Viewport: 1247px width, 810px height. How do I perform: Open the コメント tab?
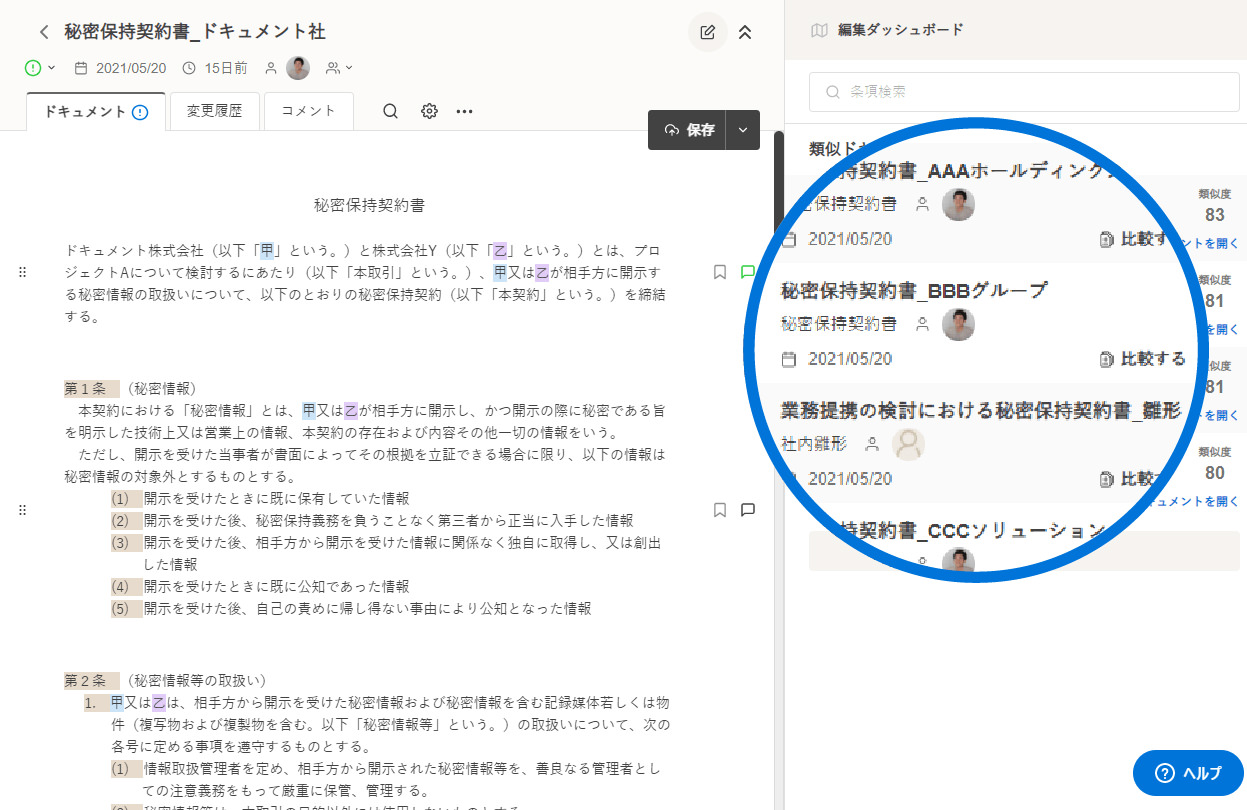tap(308, 111)
